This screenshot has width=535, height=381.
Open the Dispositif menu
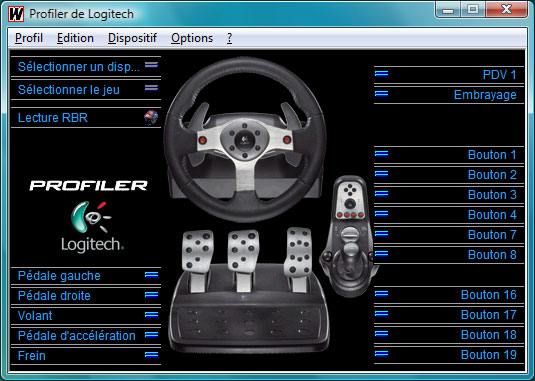pyautogui.click(x=132, y=38)
